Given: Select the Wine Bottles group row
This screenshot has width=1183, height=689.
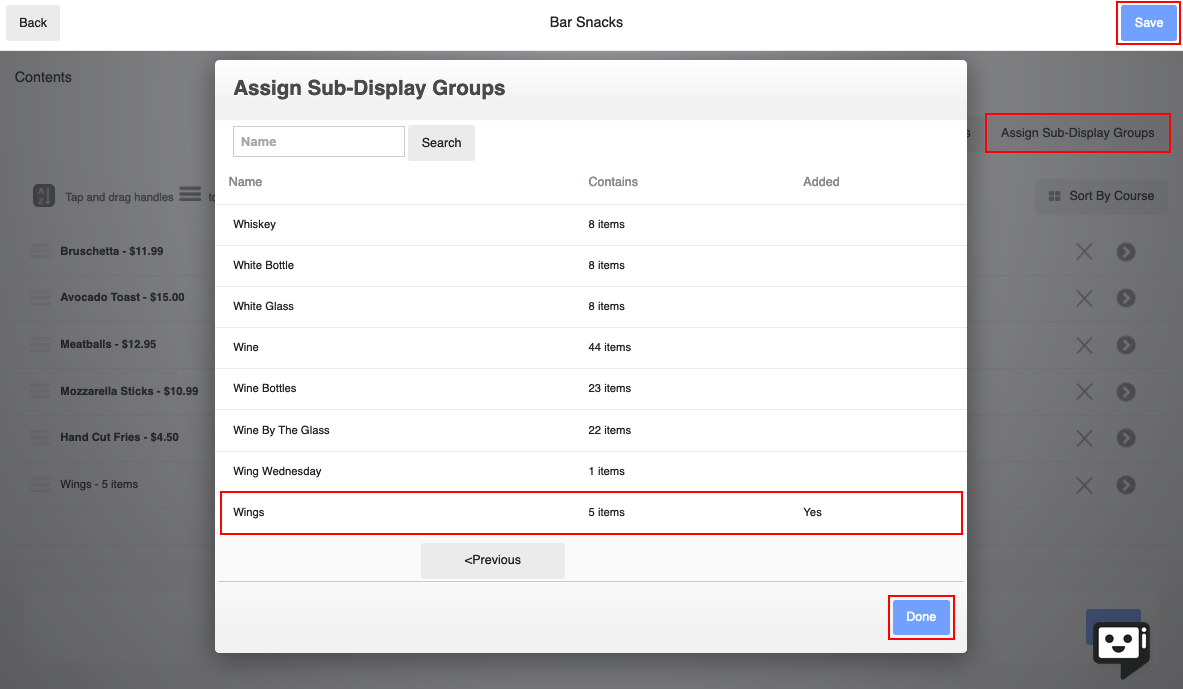Looking at the screenshot, I should (x=591, y=389).
